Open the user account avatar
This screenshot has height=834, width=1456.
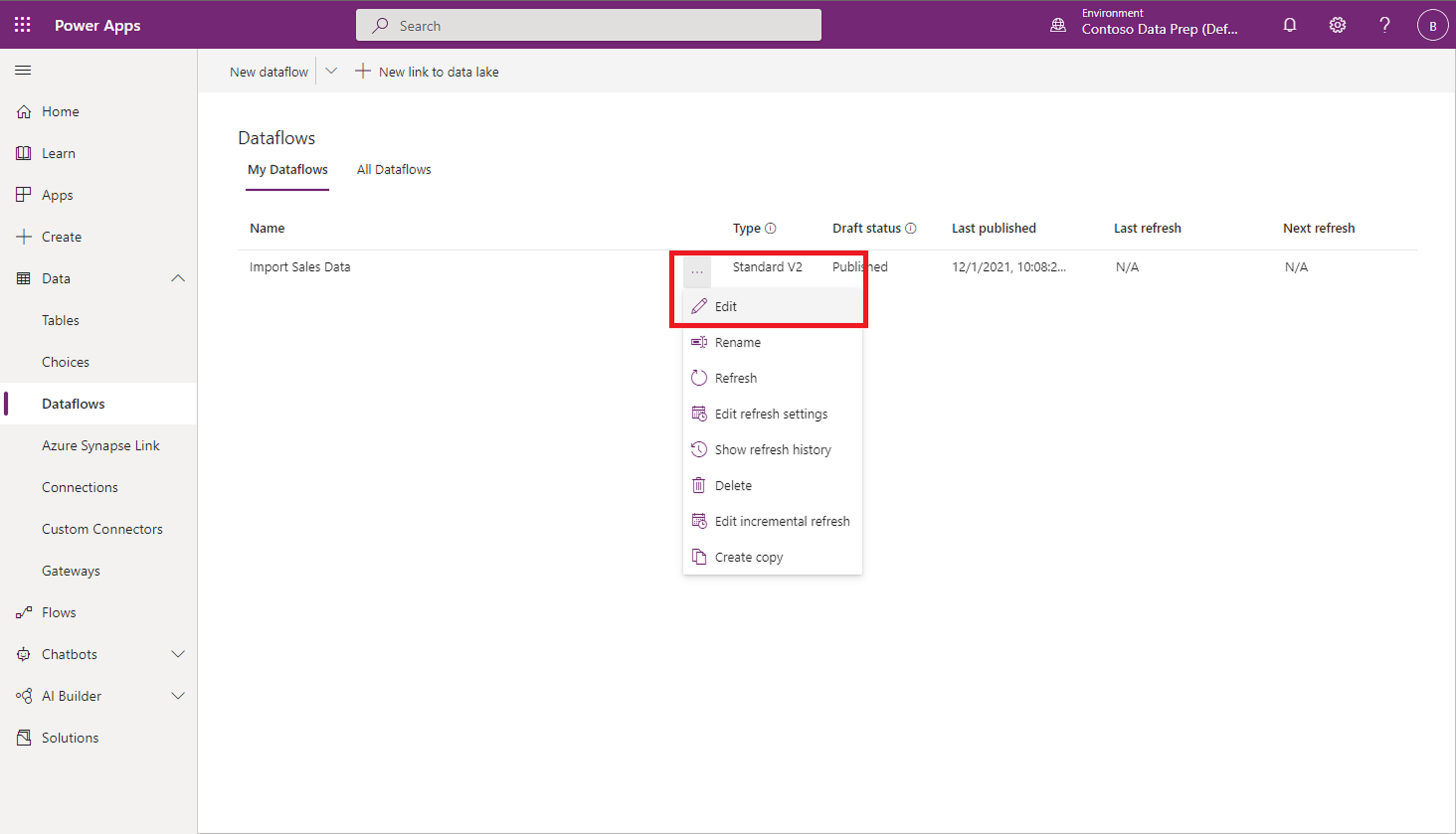pos(1432,26)
